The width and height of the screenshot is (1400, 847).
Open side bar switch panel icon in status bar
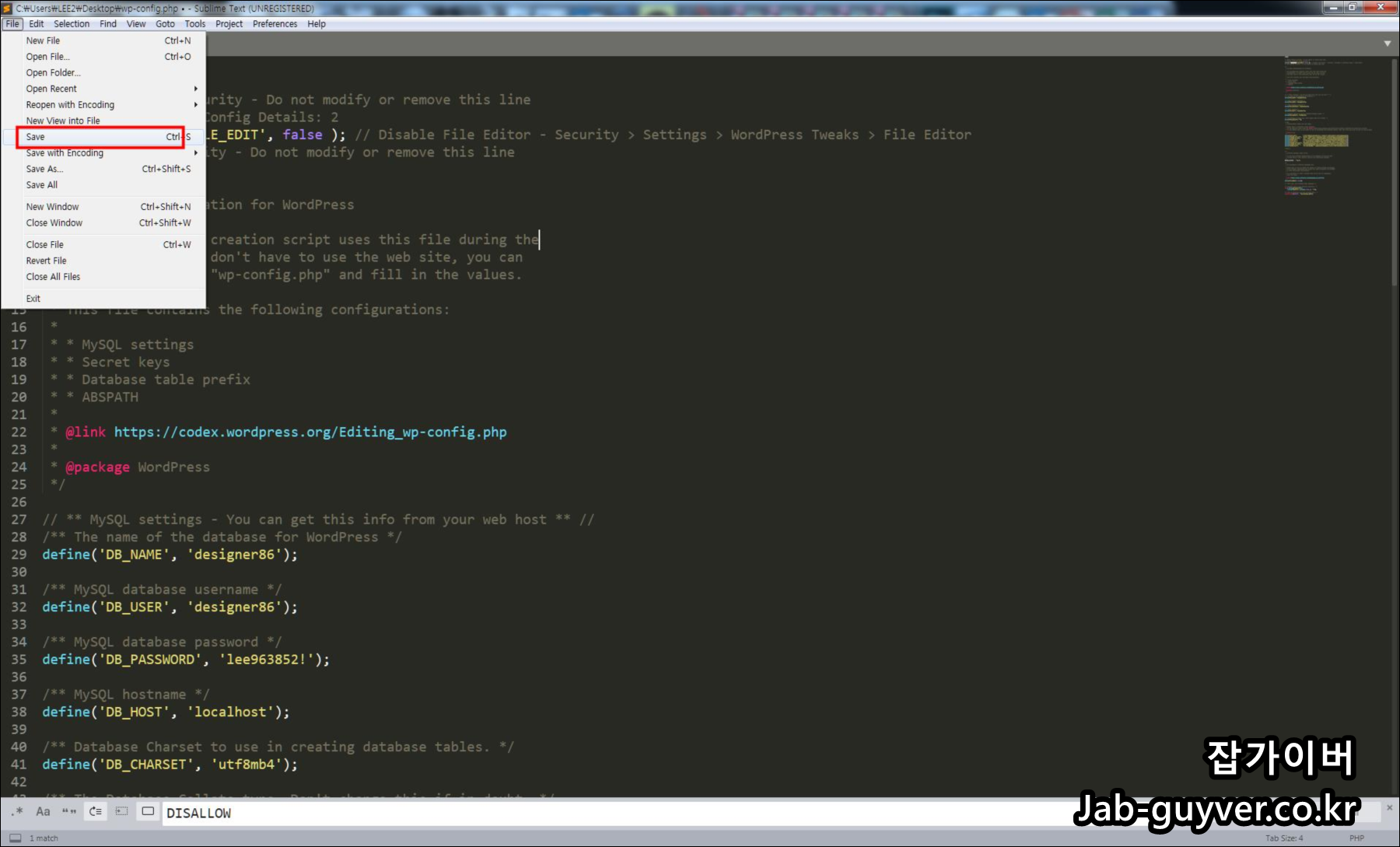tap(15, 838)
